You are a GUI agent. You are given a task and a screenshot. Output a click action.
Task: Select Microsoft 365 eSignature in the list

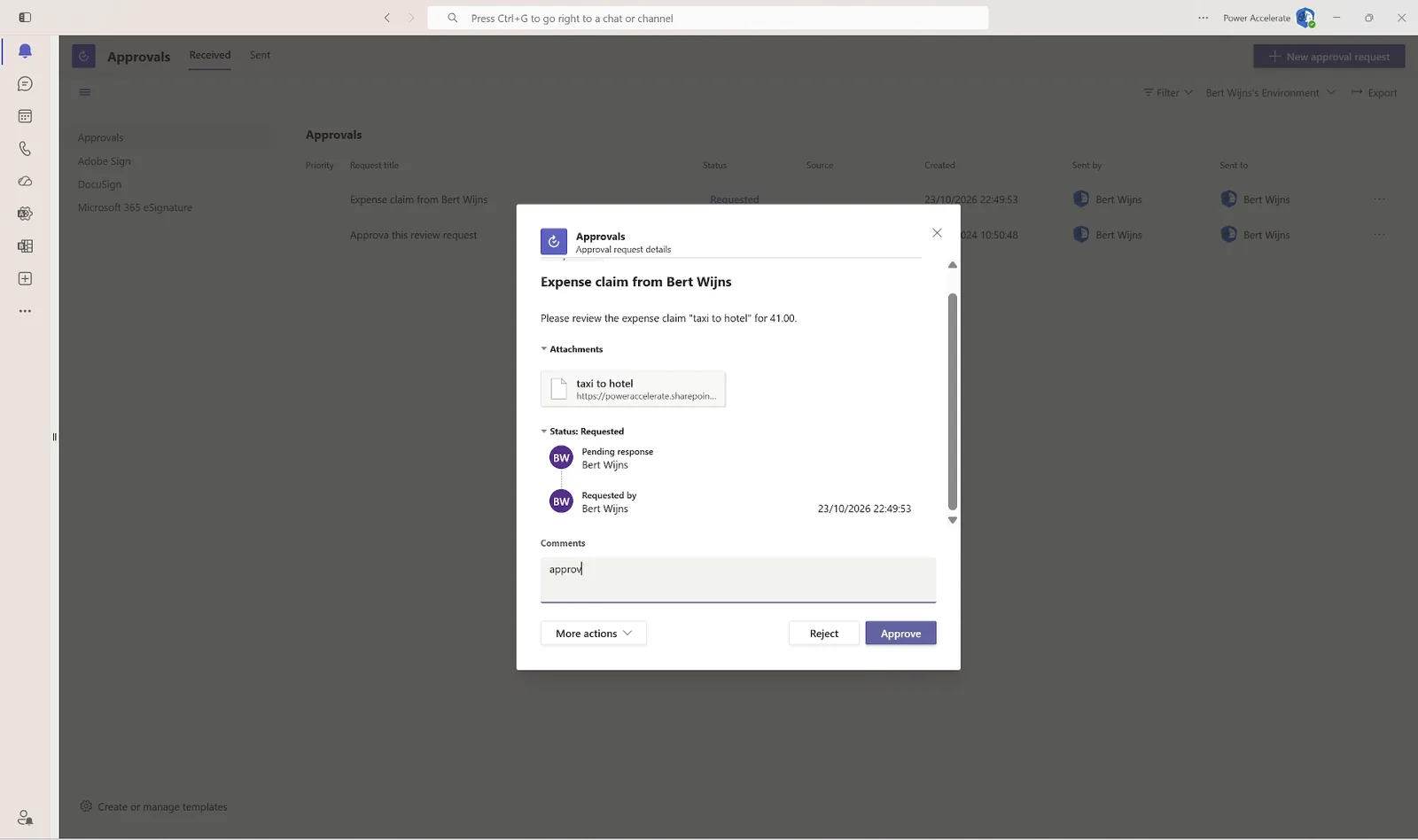coord(135,207)
